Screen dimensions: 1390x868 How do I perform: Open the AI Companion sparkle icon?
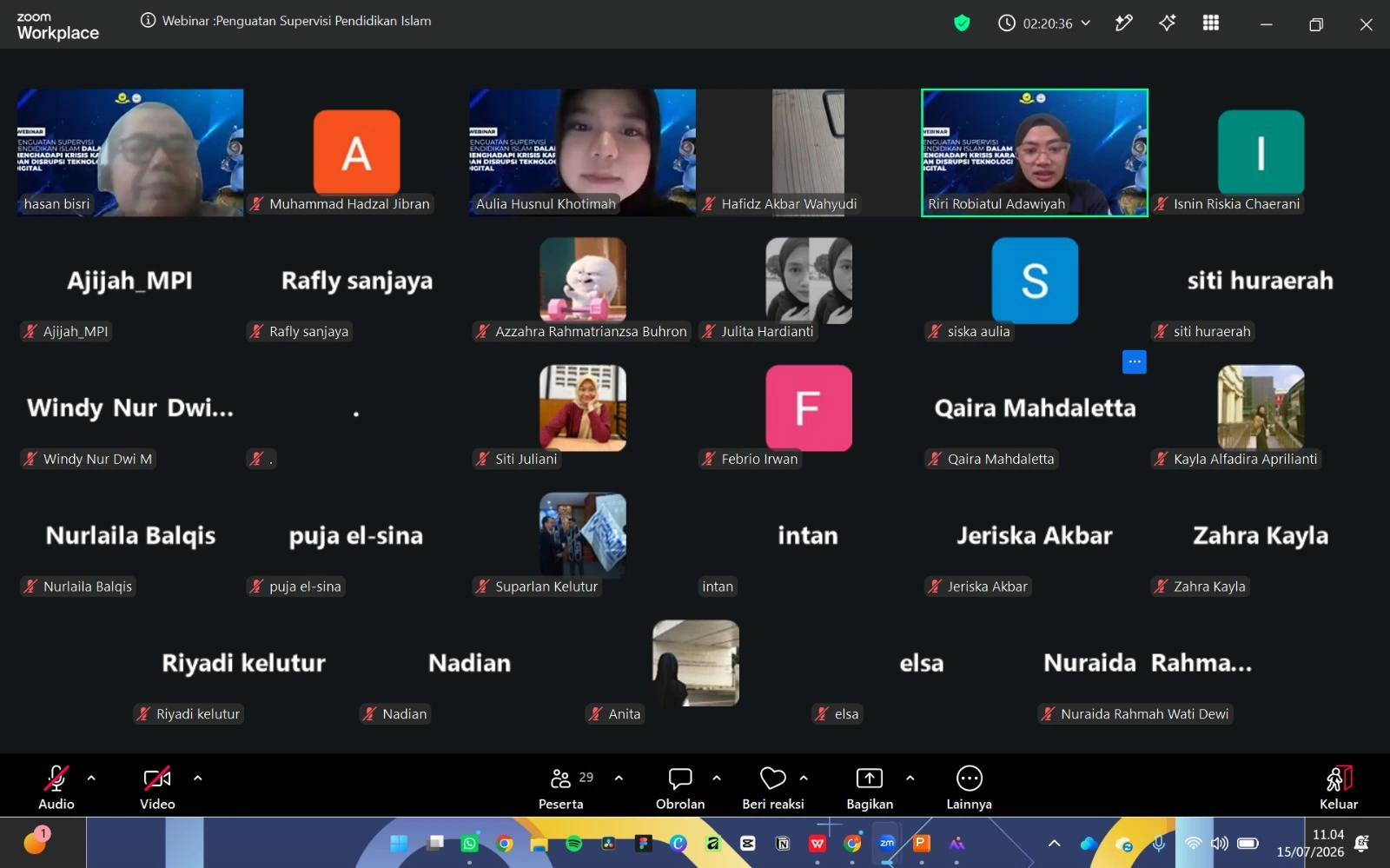1167,23
